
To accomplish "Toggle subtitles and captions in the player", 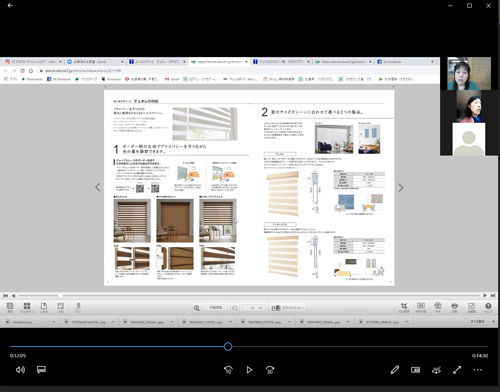I will click(x=41, y=370).
